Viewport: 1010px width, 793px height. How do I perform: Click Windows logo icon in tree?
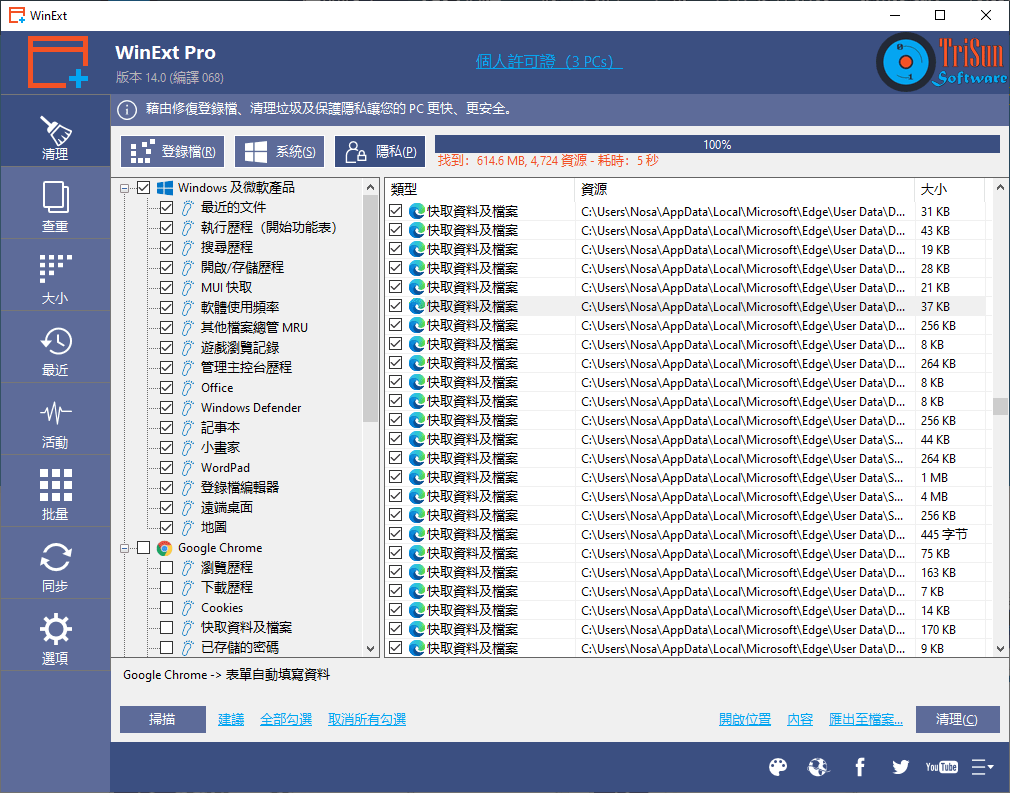coord(164,188)
